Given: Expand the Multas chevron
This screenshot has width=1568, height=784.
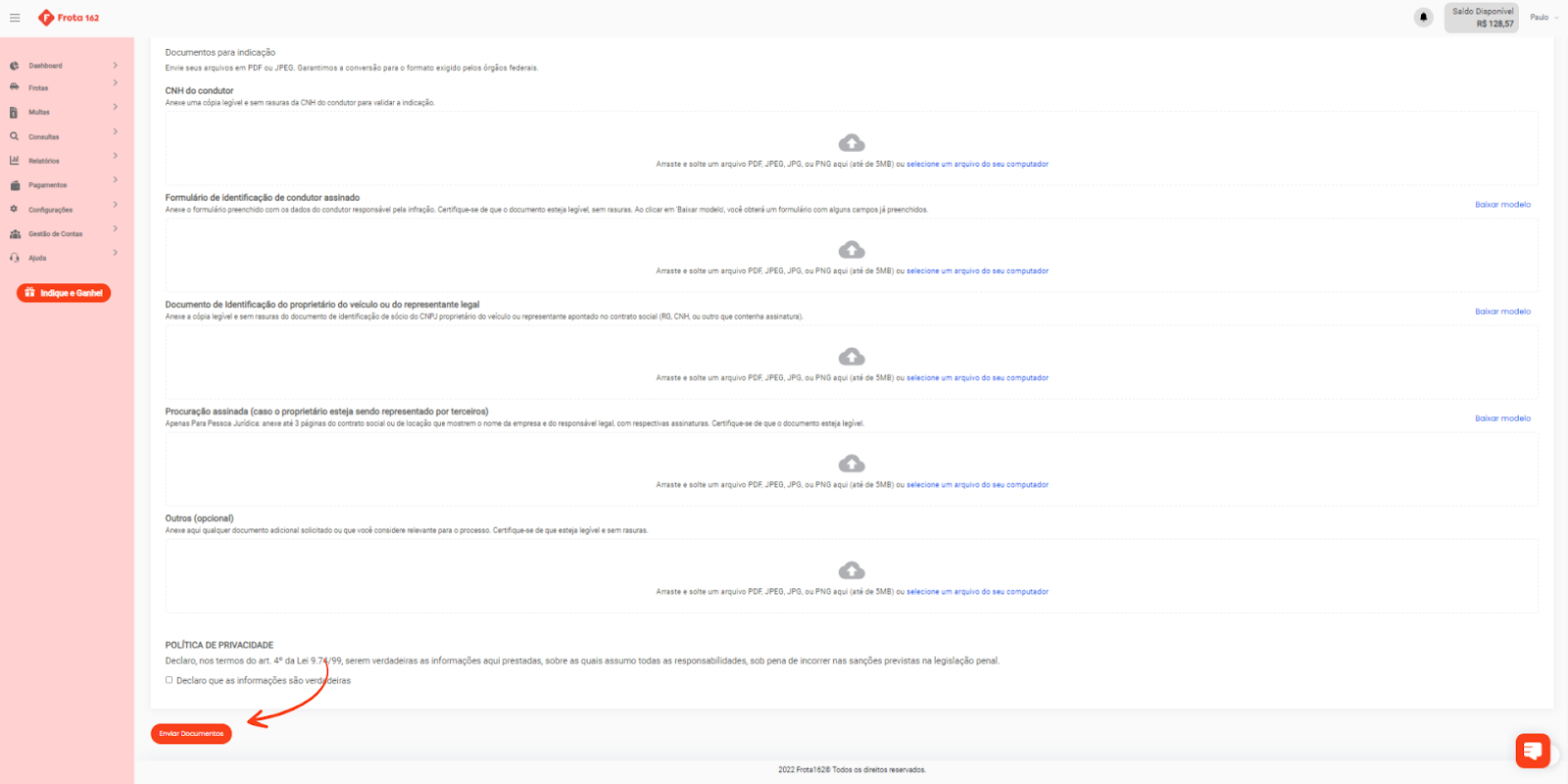Looking at the screenshot, I should 116,107.
